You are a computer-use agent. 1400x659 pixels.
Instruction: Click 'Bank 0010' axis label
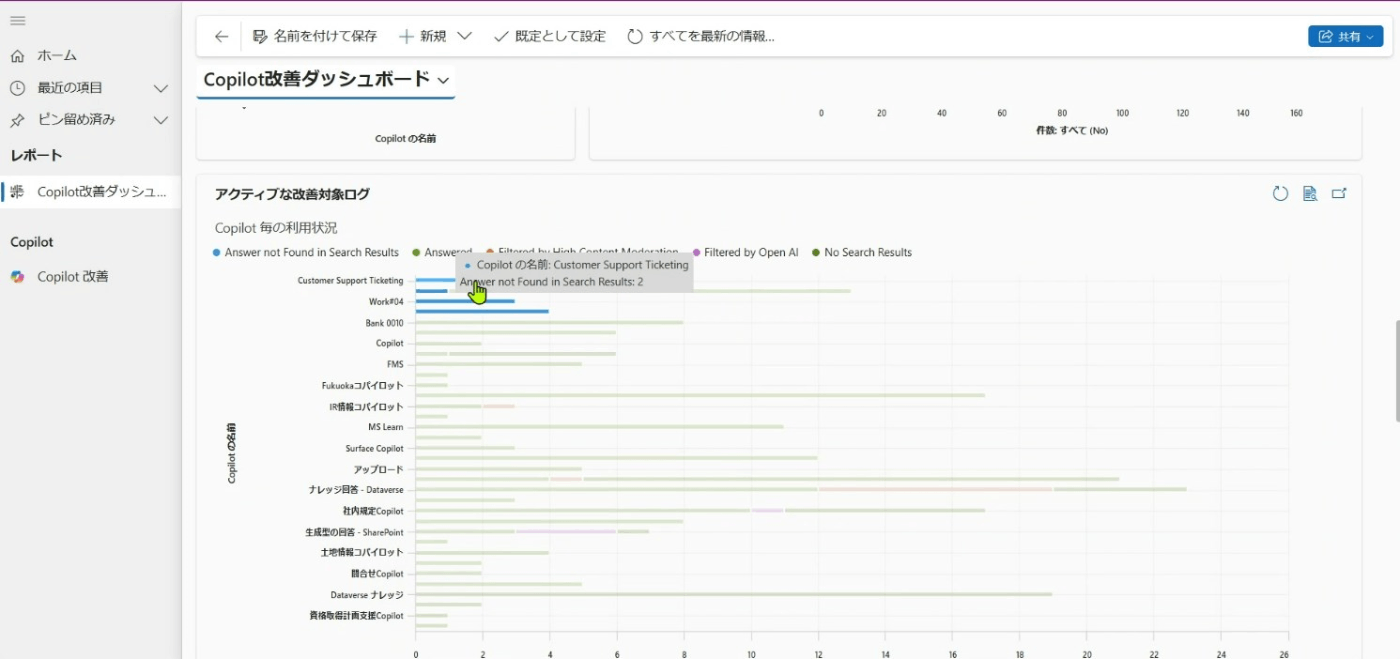pyautogui.click(x=384, y=323)
